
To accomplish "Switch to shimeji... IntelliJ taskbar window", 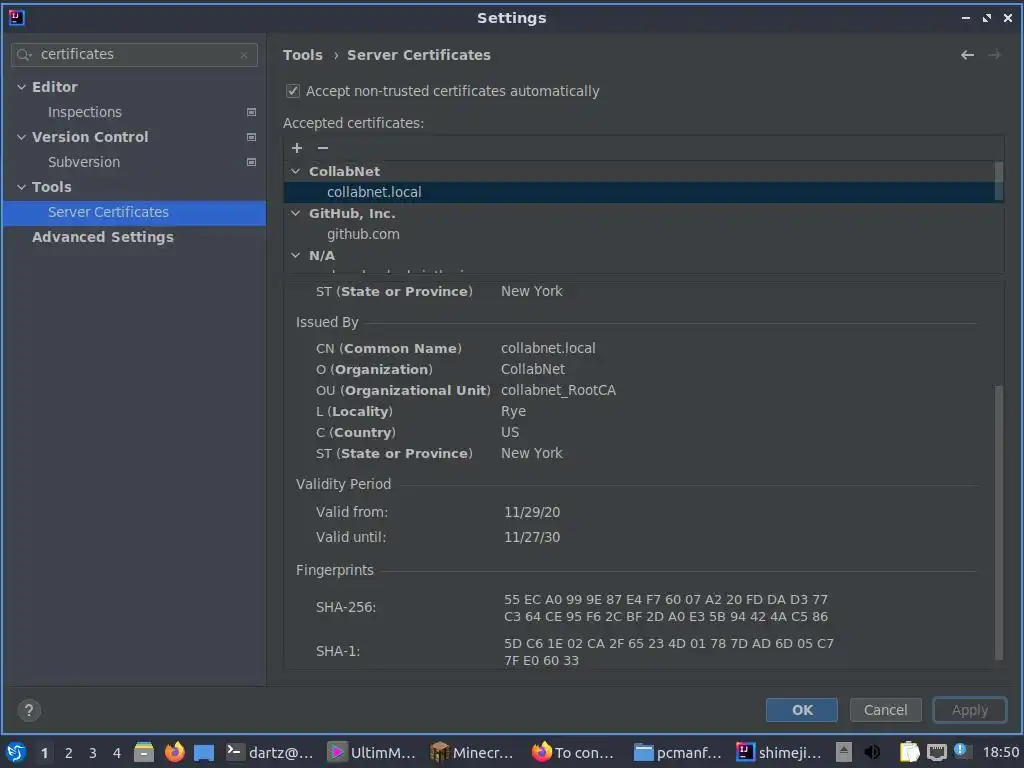I will [x=778, y=752].
